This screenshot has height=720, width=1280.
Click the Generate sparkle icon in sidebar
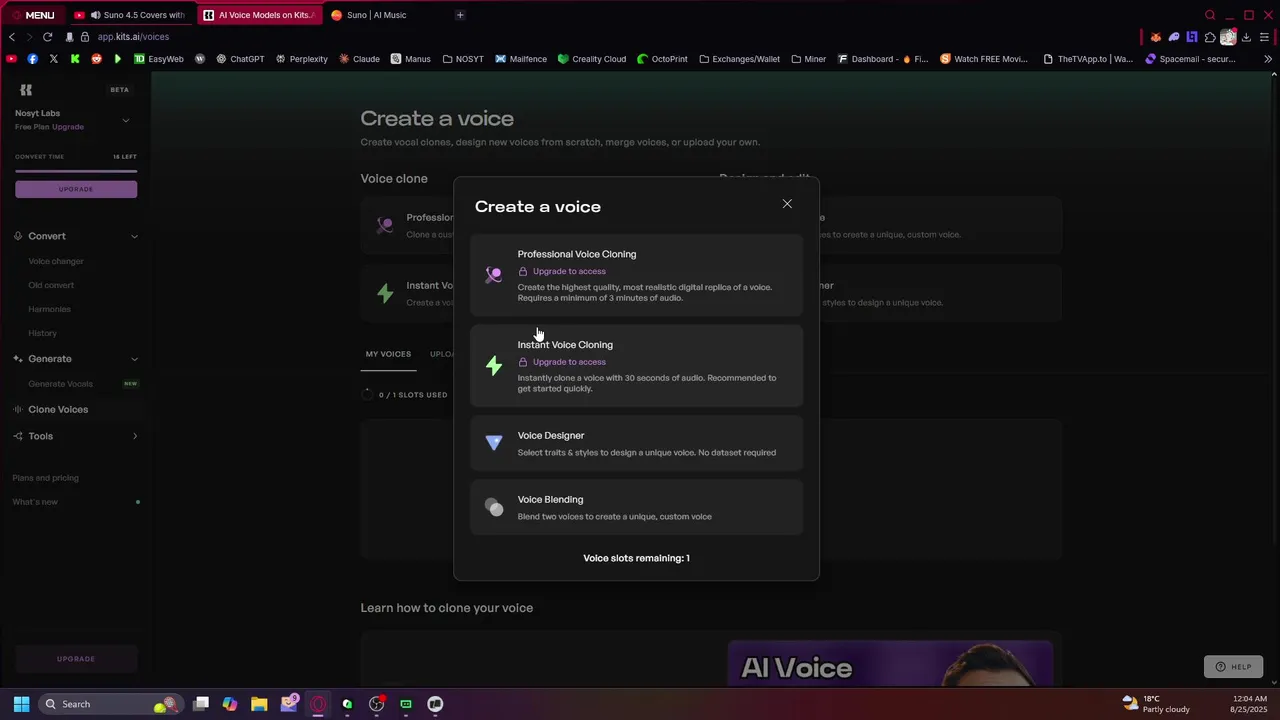(x=18, y=359)
